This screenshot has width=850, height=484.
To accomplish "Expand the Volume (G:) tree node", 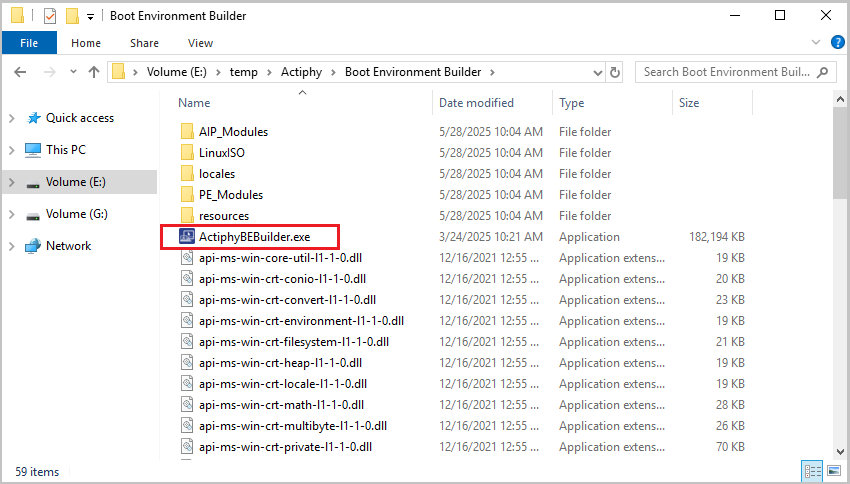I will coord(12,214).
